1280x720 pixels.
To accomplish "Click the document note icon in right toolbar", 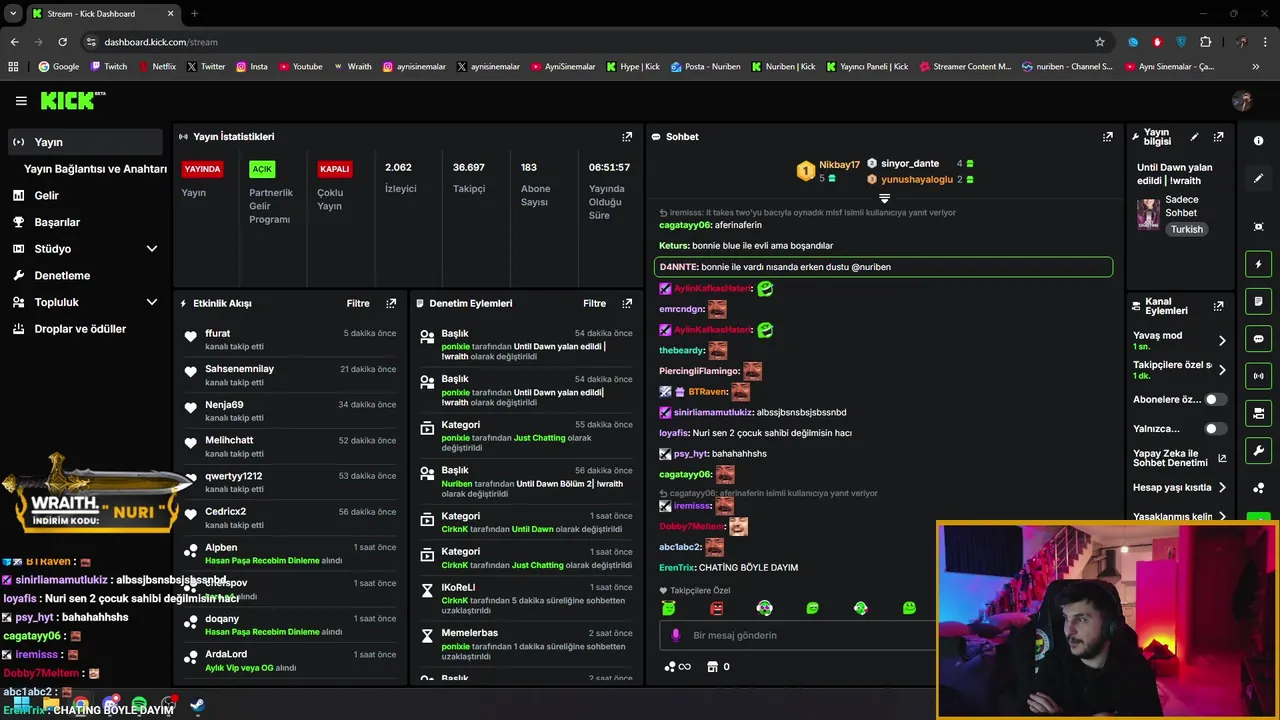I will pyautogui.click(x=1258, y=302).
